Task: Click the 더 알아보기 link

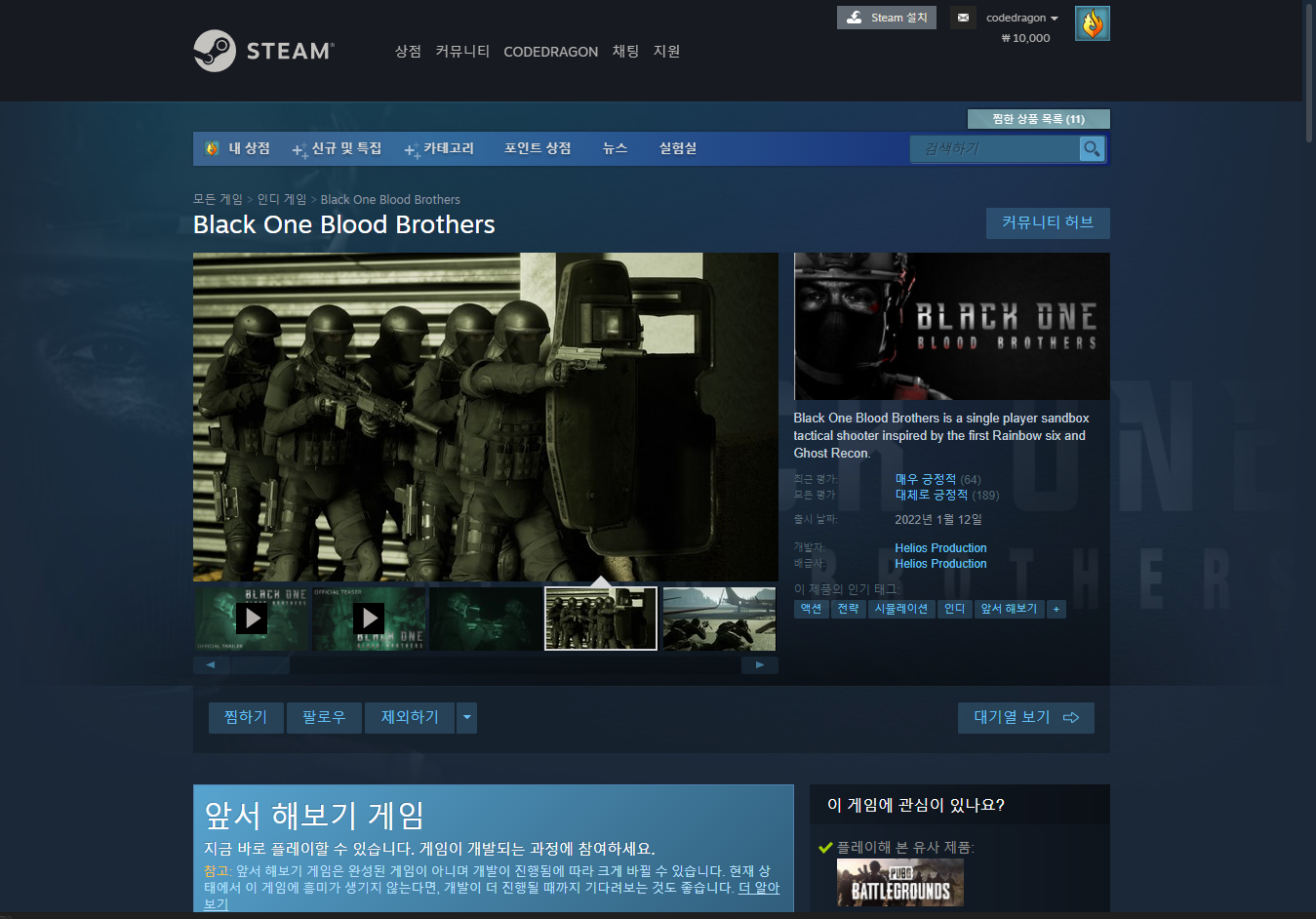Action: [758, 888]
